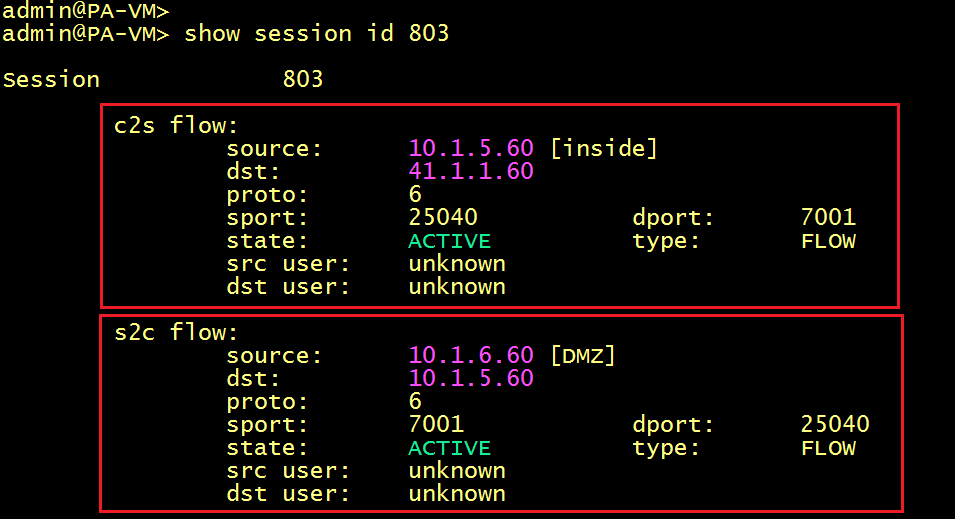Click the s2c dst user "unknown" value
This screenshot has height=519, width=955.
pos(457,493)
